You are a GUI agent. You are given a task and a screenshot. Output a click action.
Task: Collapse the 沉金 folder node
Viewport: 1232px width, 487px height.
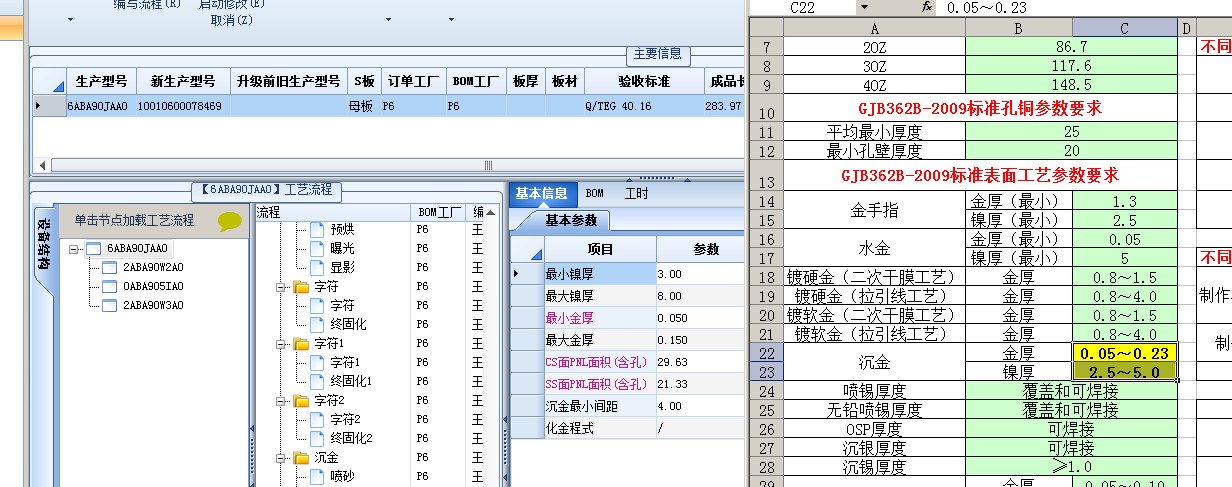(x=280, y=458)
